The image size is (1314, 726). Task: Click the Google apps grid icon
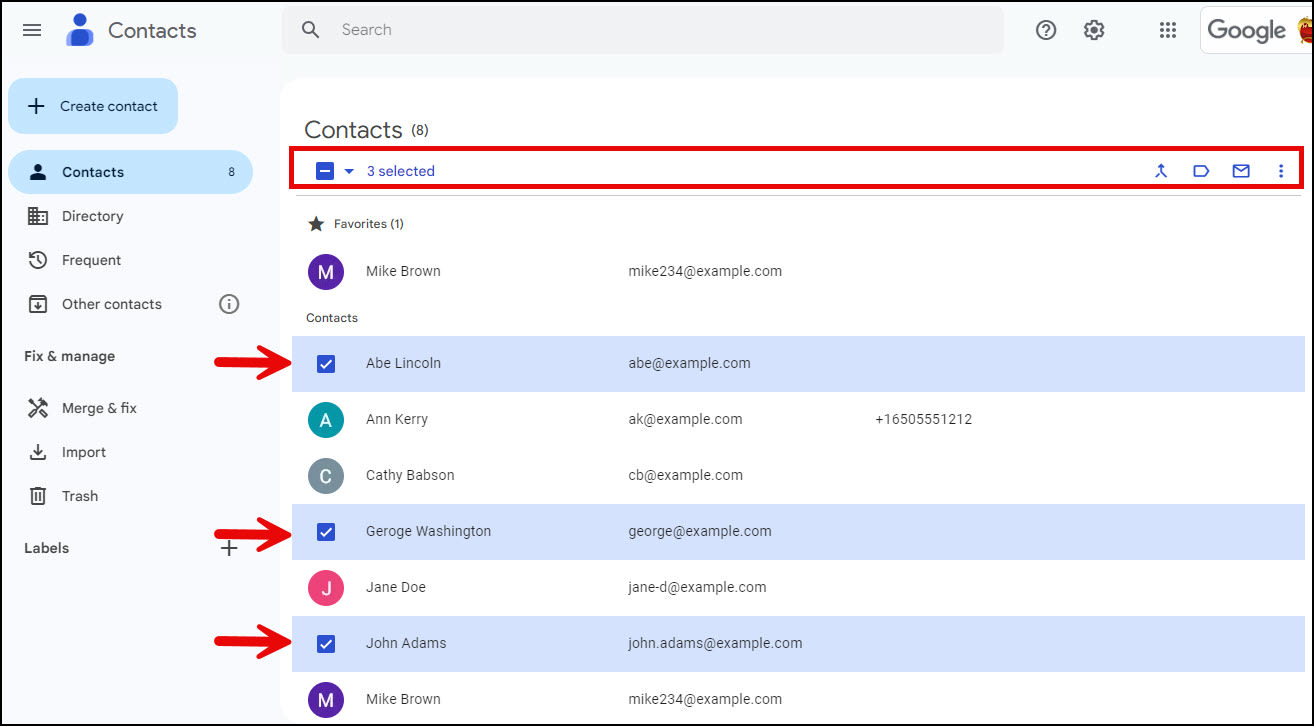[x=1167, y=30]
